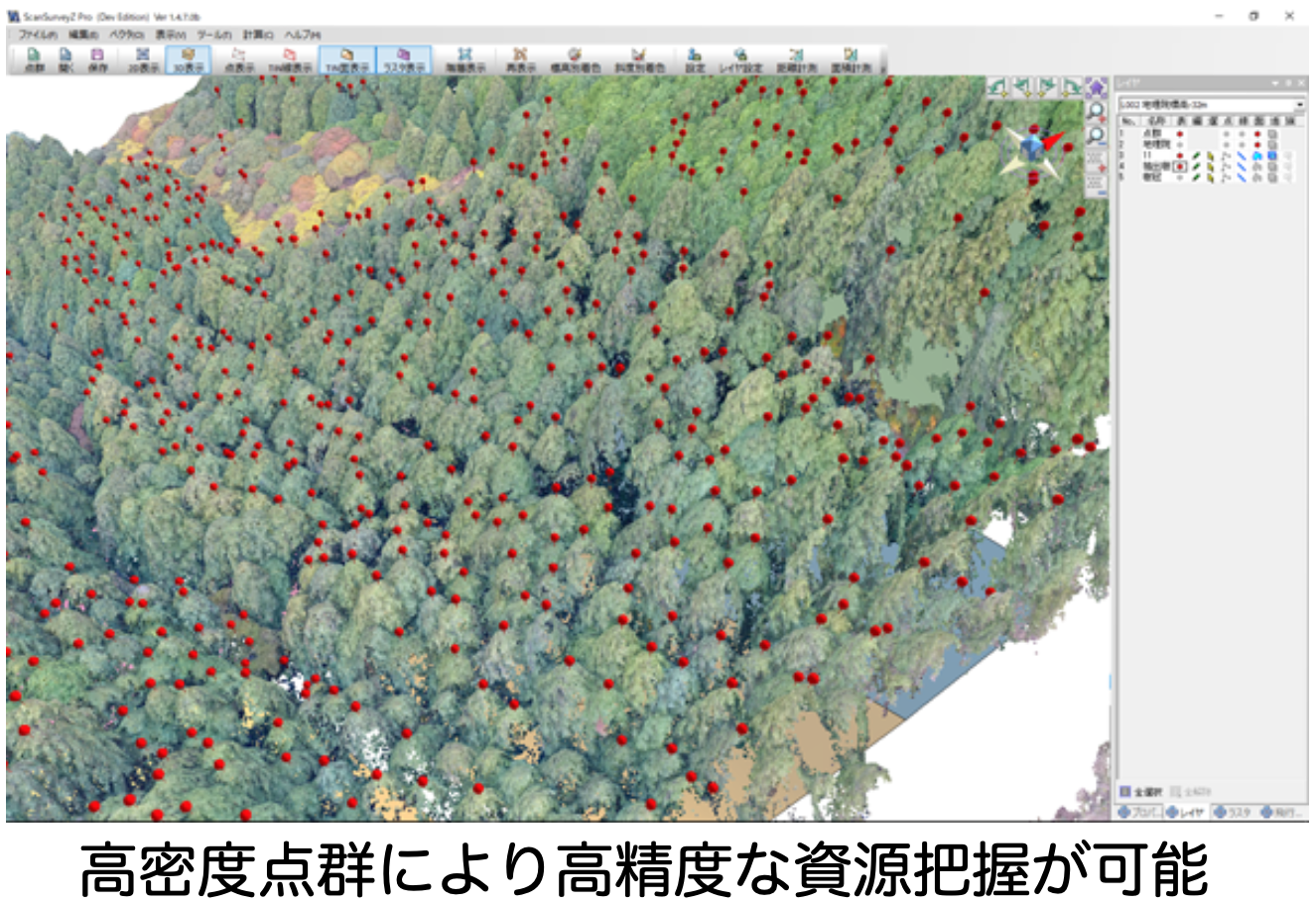This screenshot has width=1316, height=905.
Task: Click the purple home view icon
Action: pyautogui.click(x=1097, y=87)
